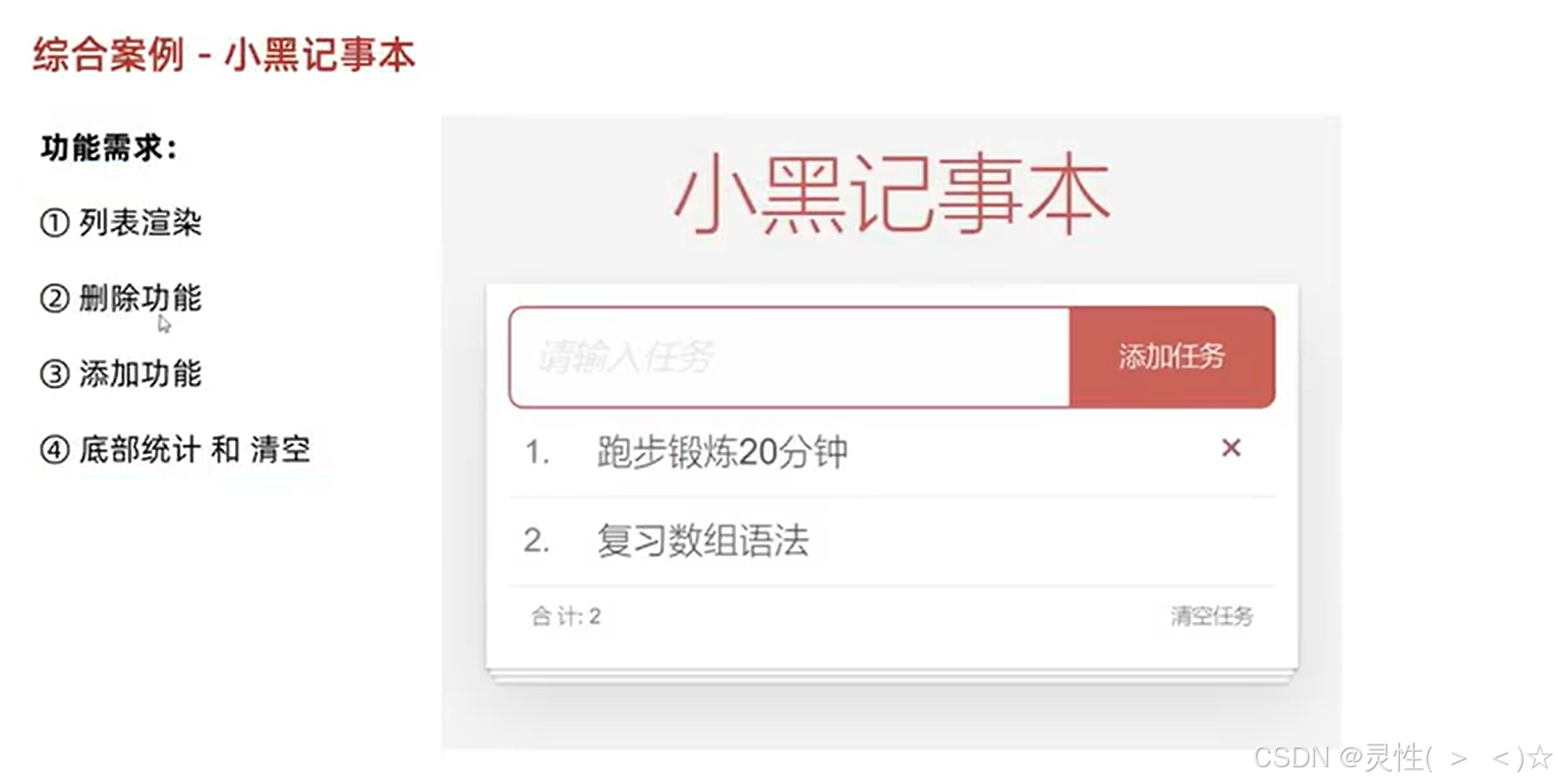This screenshot has height=784, width=1558.
Task: Click the 添加任务 (Add Task) red button
Action: (x=1170, y=358)
